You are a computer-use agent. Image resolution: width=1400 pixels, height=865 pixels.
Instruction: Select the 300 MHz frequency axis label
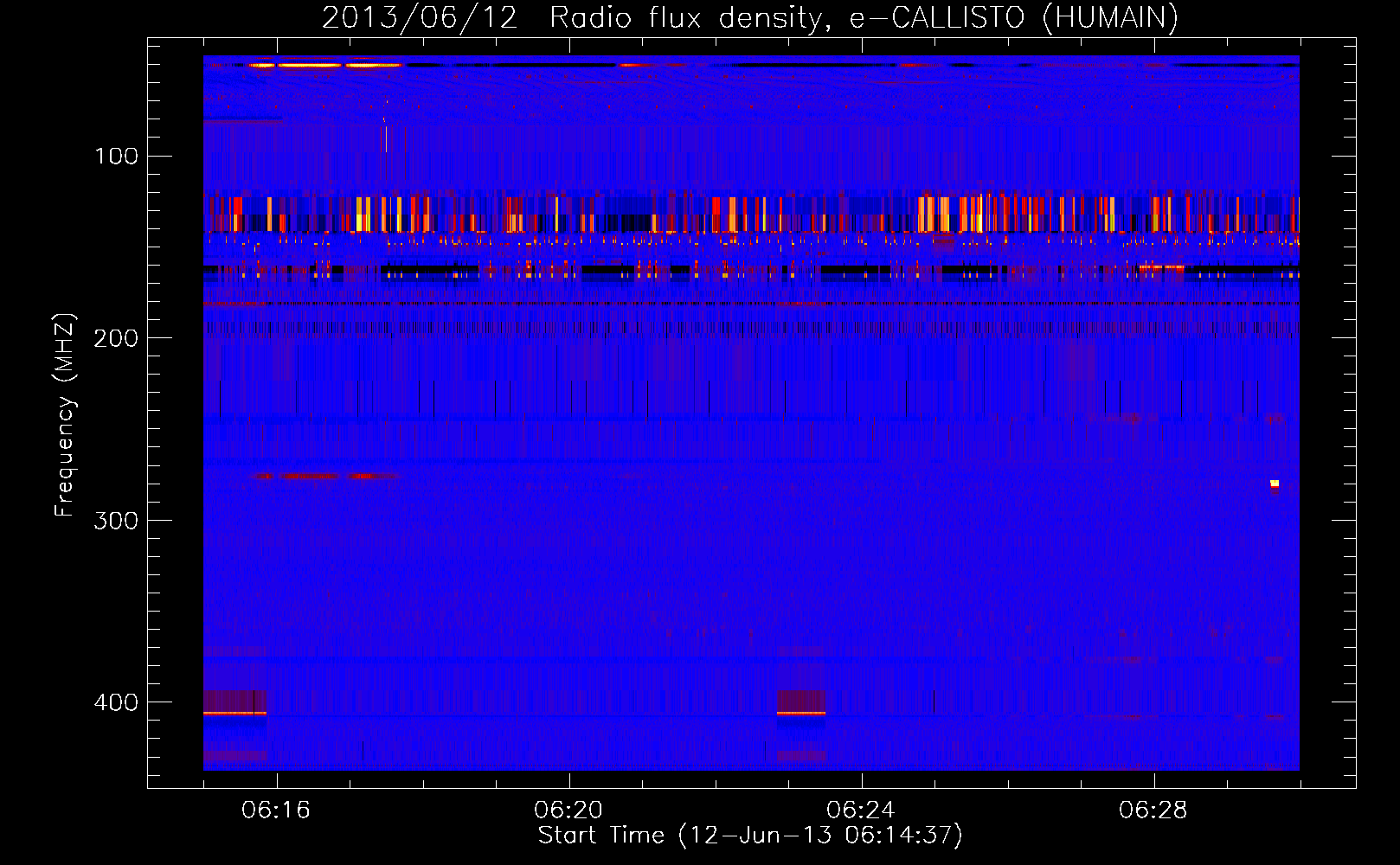[117, 521]
